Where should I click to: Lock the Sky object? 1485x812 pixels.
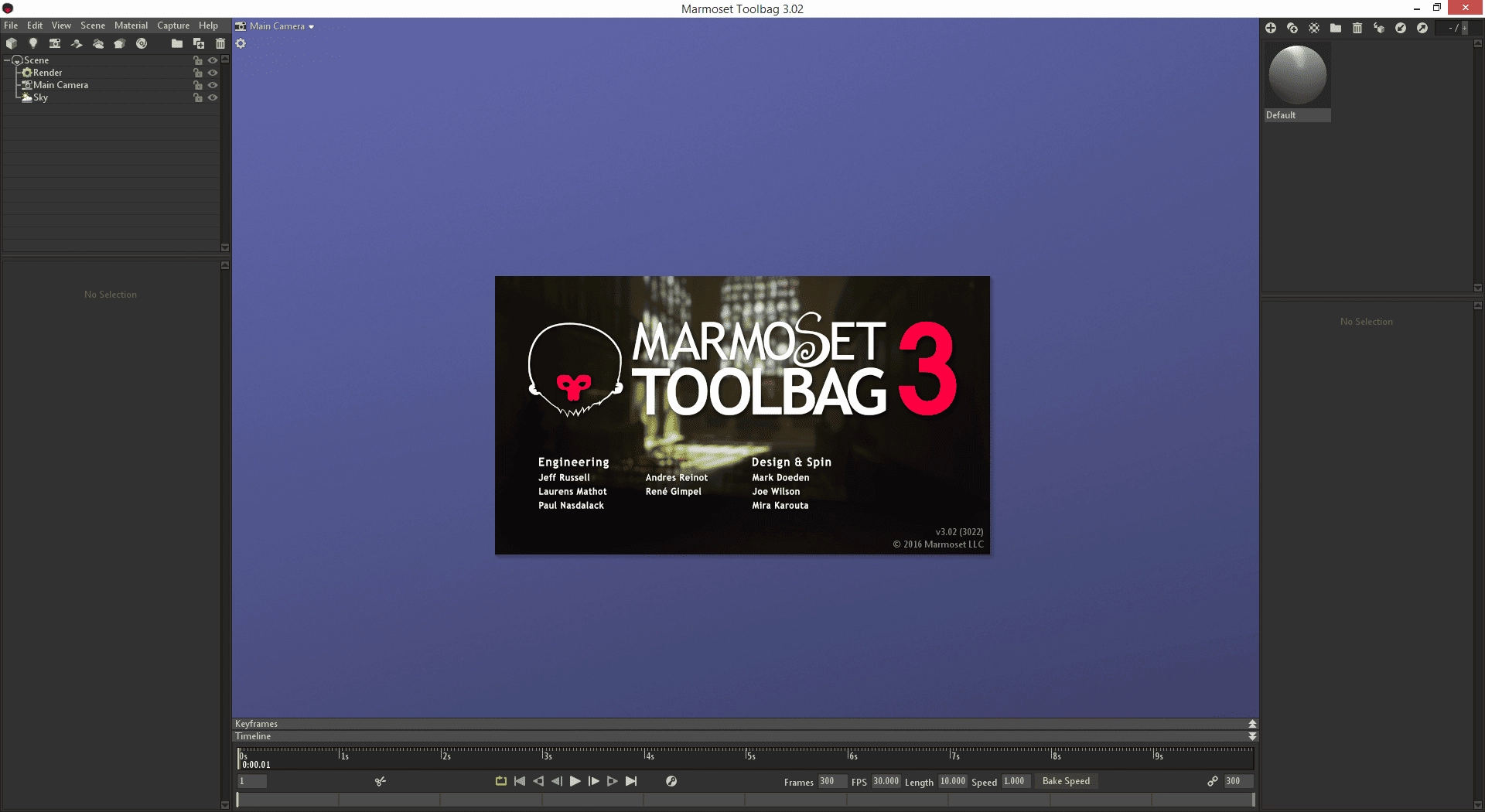[x=198, y=97]
